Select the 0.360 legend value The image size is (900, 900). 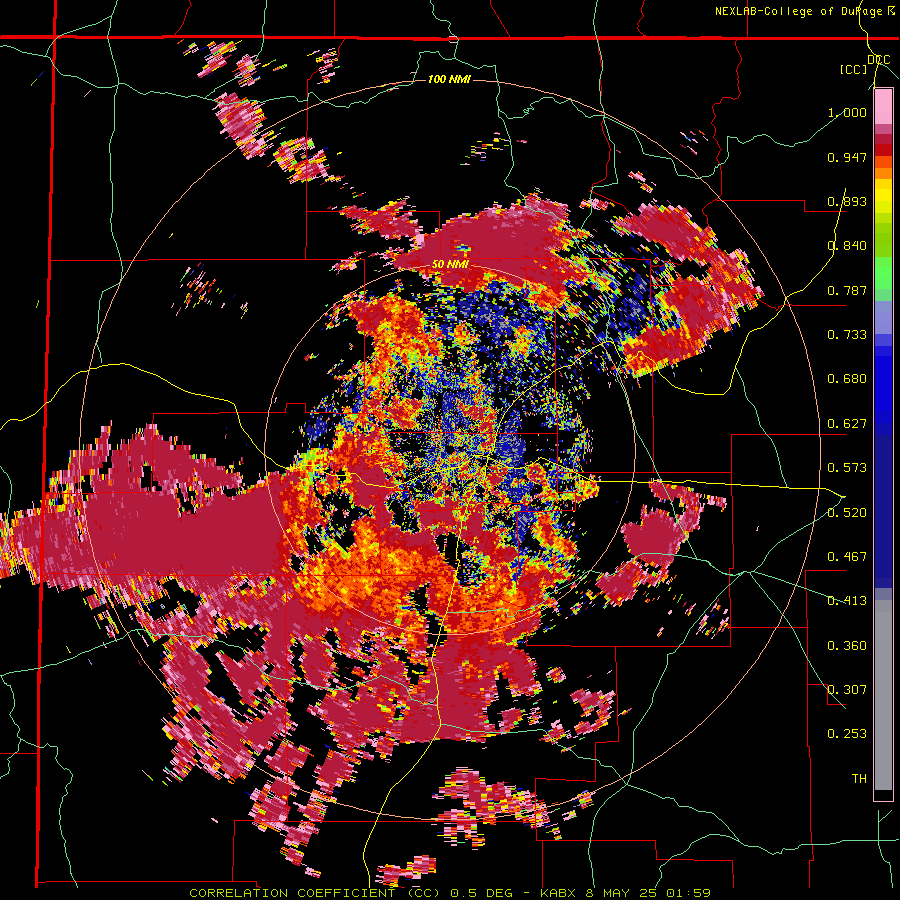(x=847, y=646)
